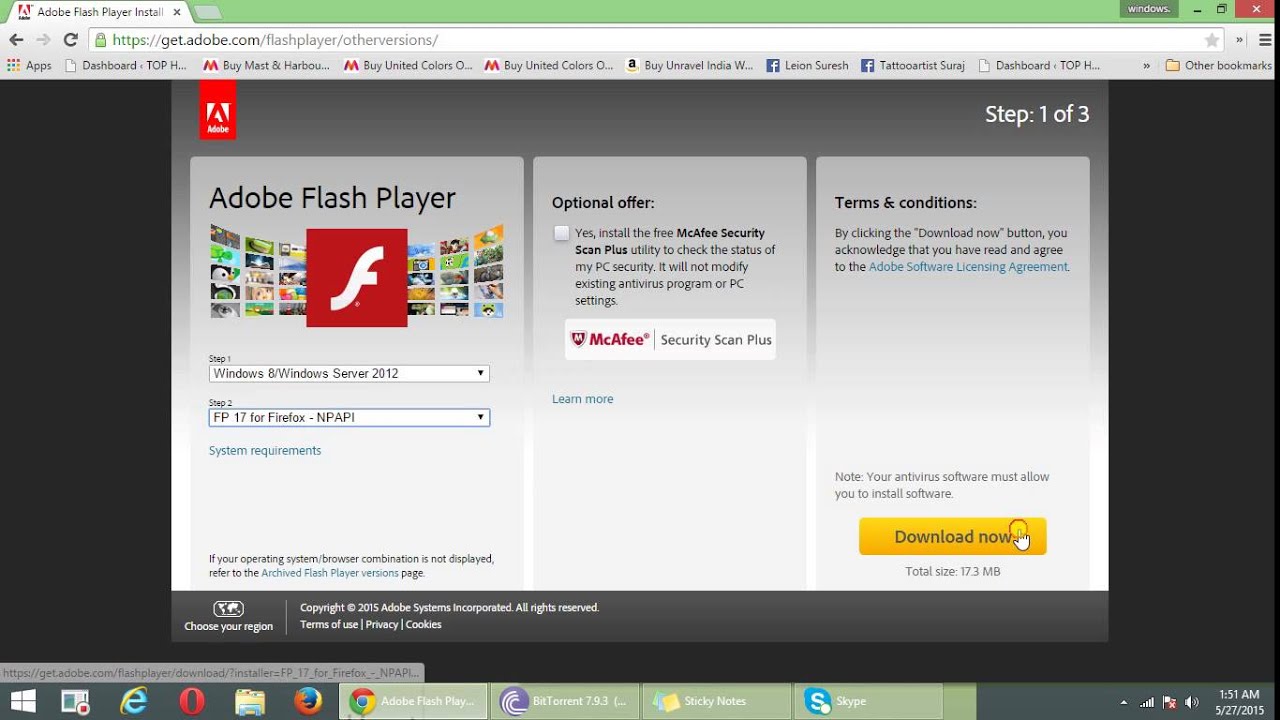The image size is (1280, 720).
Task: Launch Firefox from the taskbar
Action: coord(309,701)
